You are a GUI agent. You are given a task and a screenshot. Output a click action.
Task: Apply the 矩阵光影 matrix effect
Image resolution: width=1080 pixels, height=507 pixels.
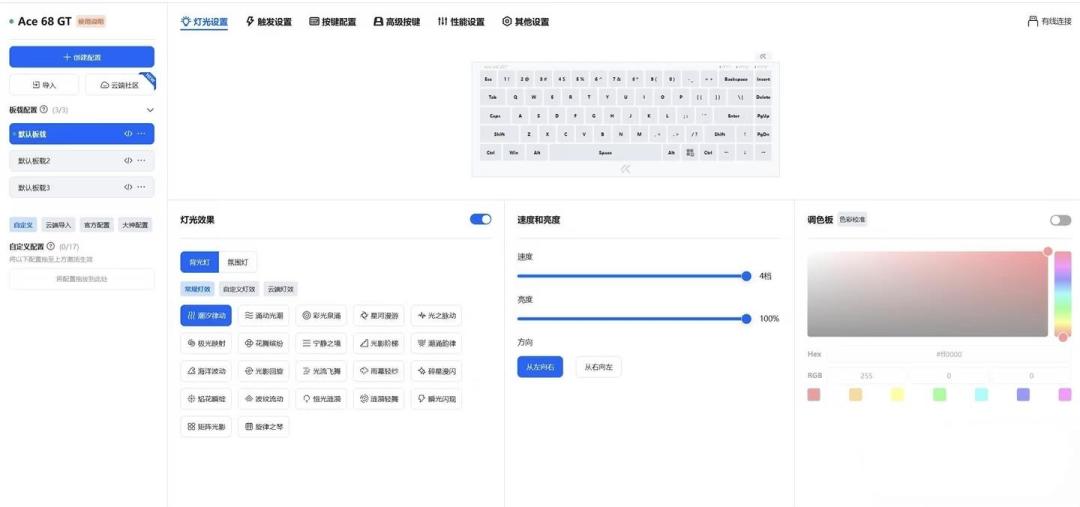(206, 427)
